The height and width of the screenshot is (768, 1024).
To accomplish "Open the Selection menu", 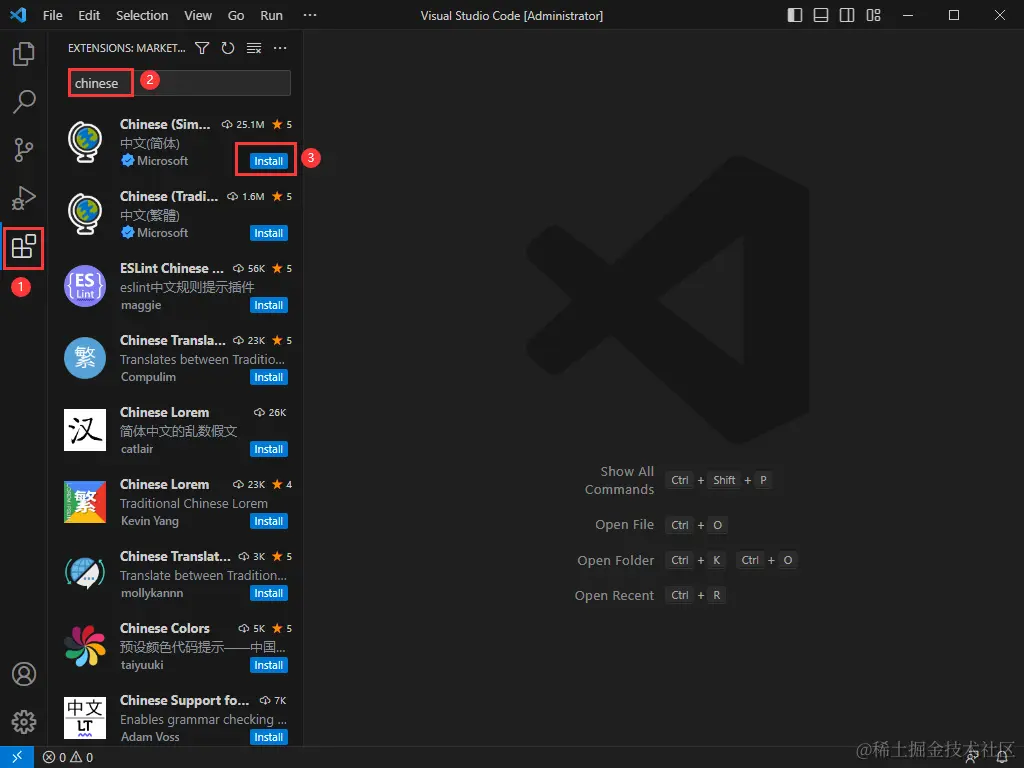I will click(142, 15).
